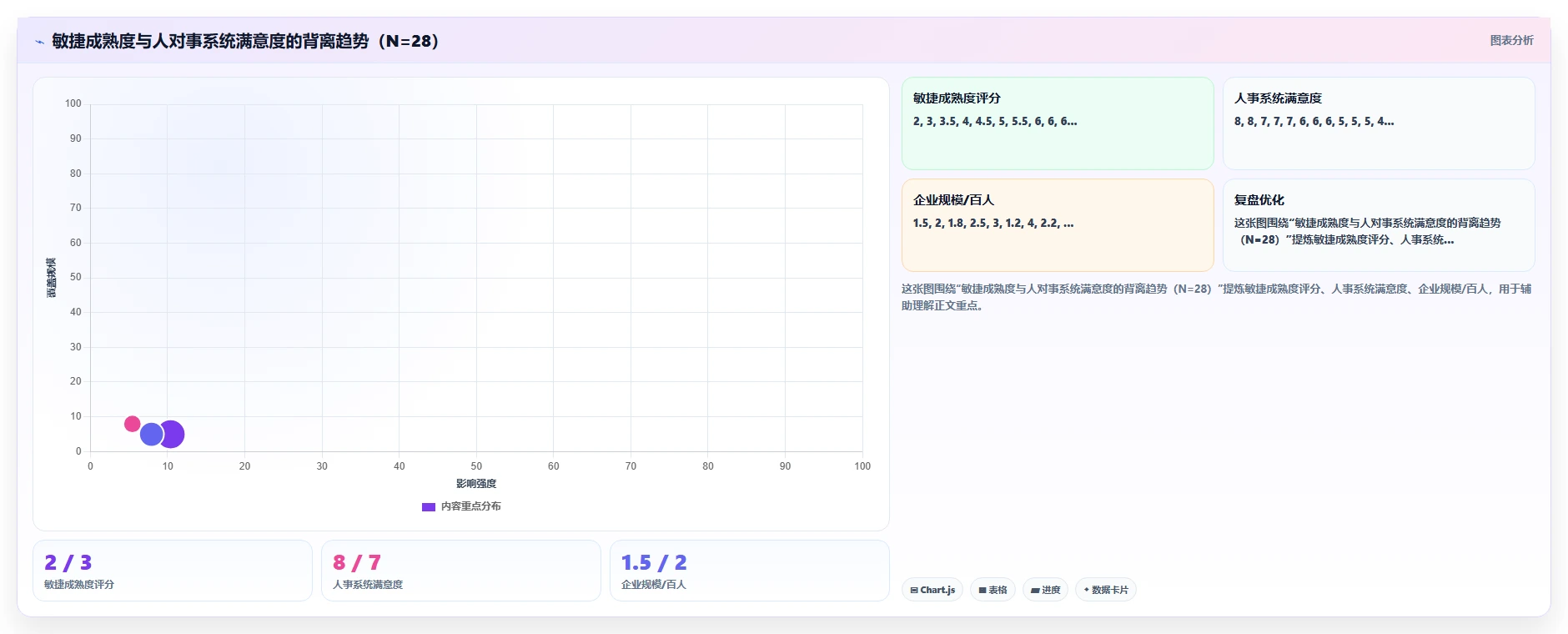Click the paragraph ending 用于辅助理解正文重点
This screenshot has height=634, width=1568.
[x=1216, y=297]
